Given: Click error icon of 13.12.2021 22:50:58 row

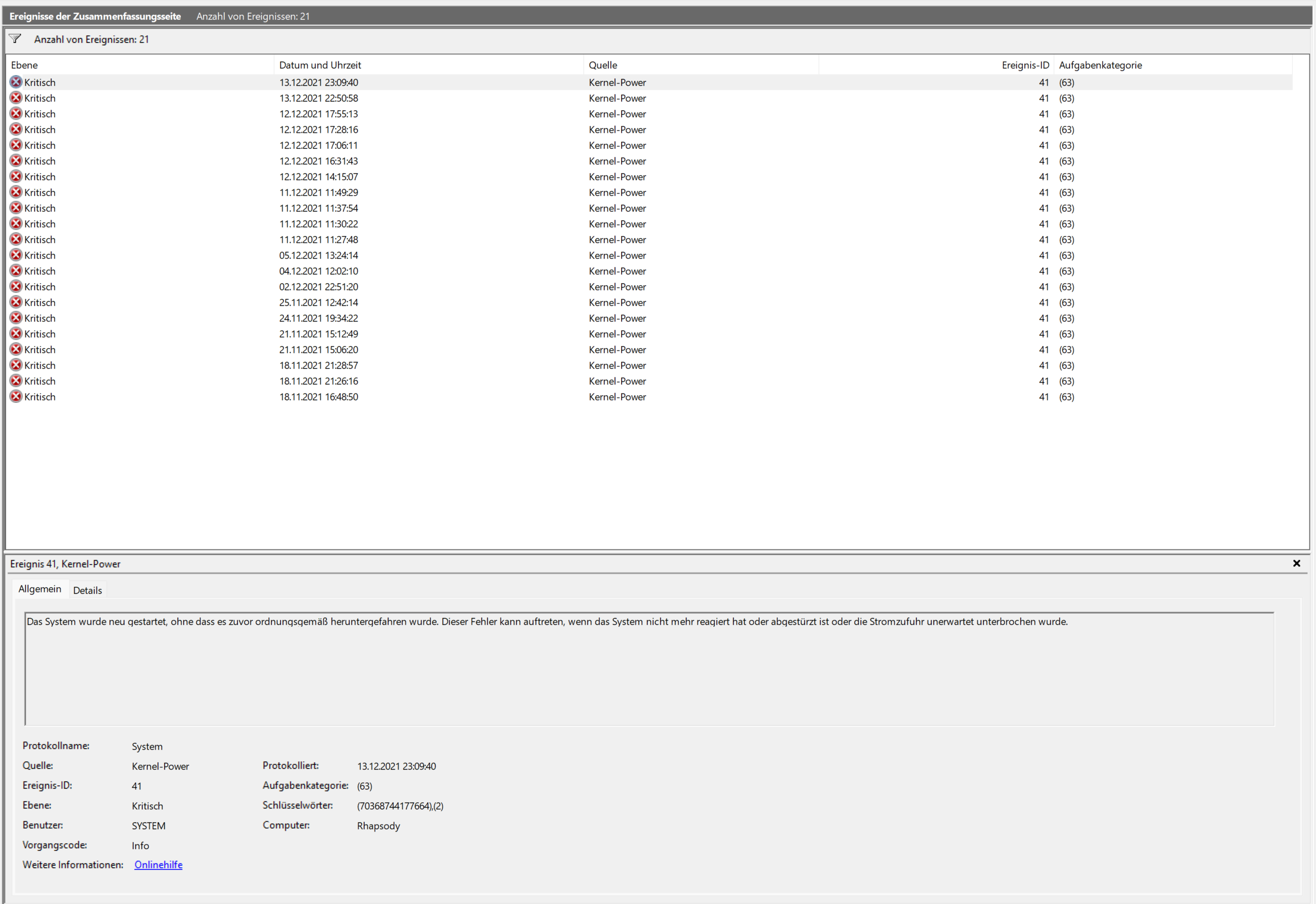Looking at the screenshot, I should coord(16,98).
